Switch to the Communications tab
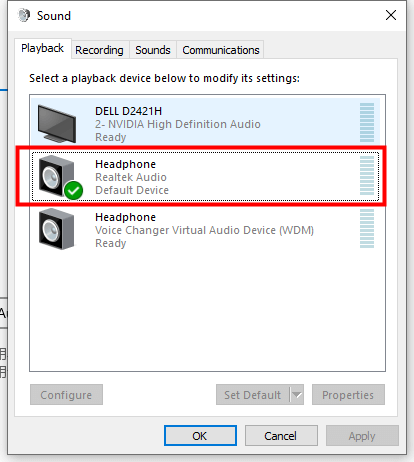Image resolution: width=414 pixels, height=462 pixels. tap(221, 50)
